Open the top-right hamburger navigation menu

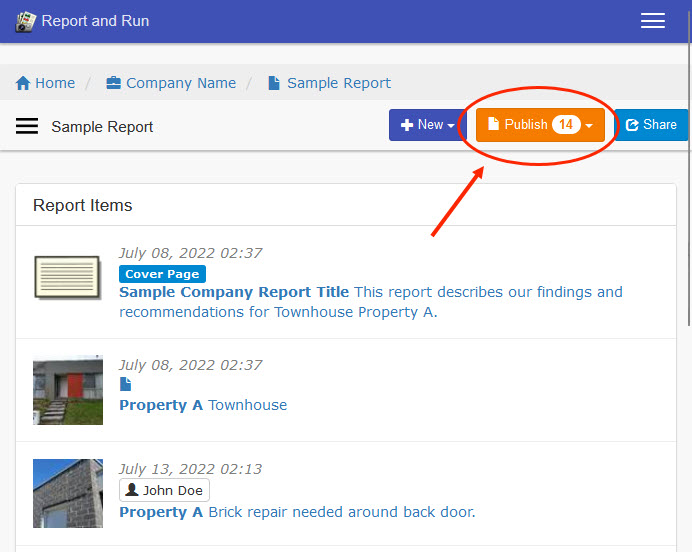[652, 21]
